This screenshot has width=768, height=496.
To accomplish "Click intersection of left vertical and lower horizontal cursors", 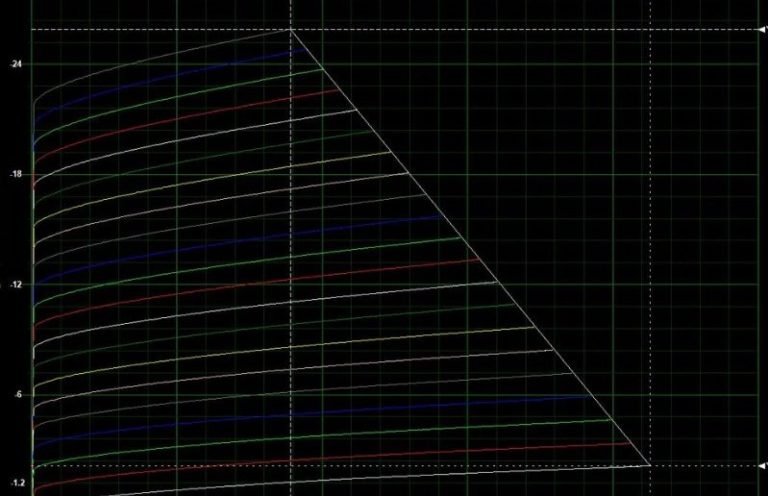I will point(291,465).
